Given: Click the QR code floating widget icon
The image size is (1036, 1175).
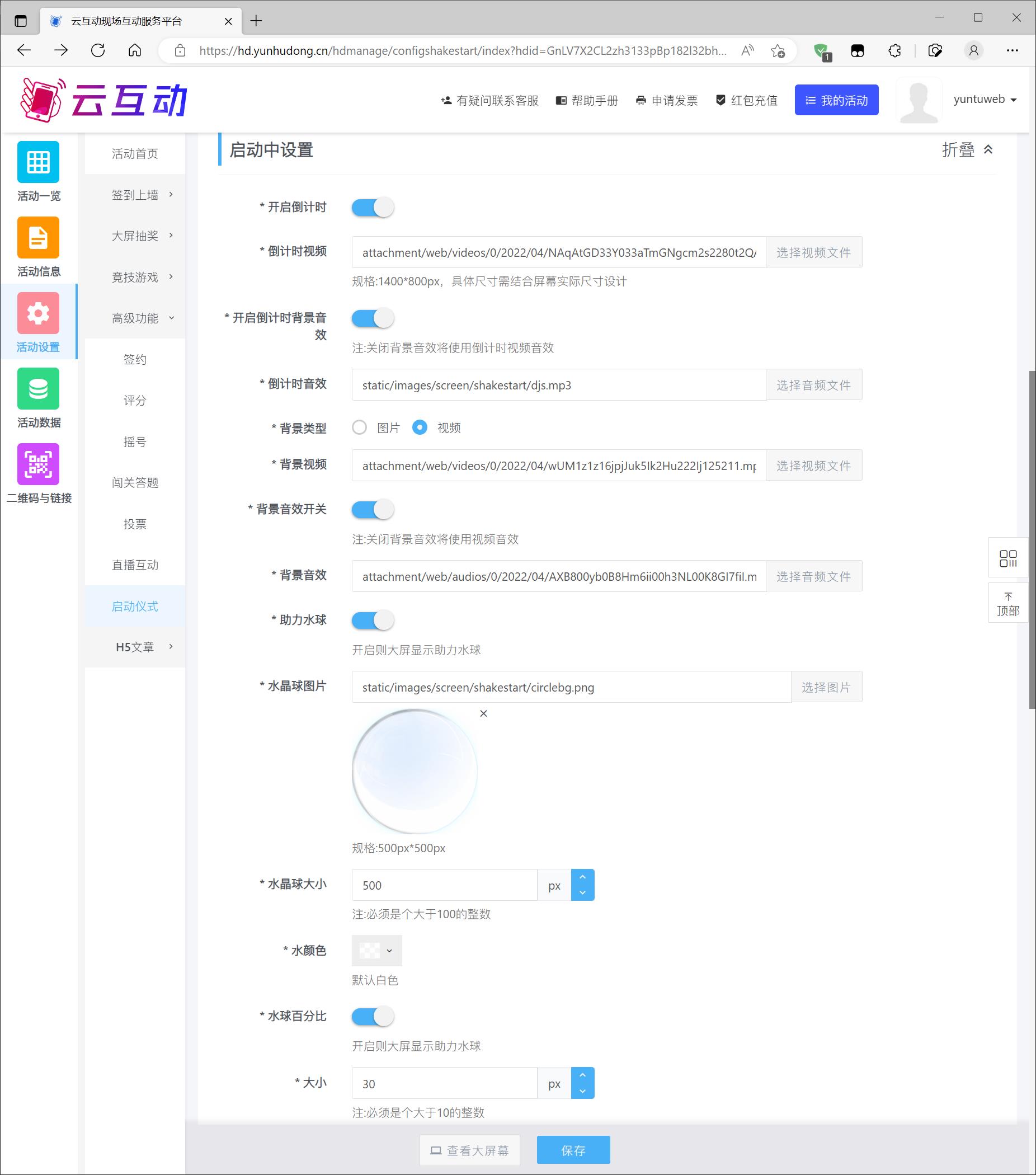Looking at the screenshot, I should tap(1008, 558).
